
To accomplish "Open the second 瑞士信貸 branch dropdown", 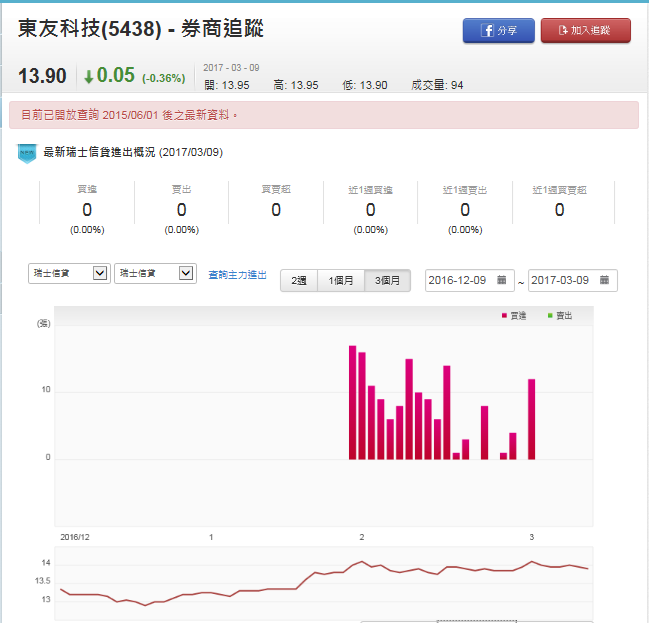I will pyautogui.click(x=155, y=273).
